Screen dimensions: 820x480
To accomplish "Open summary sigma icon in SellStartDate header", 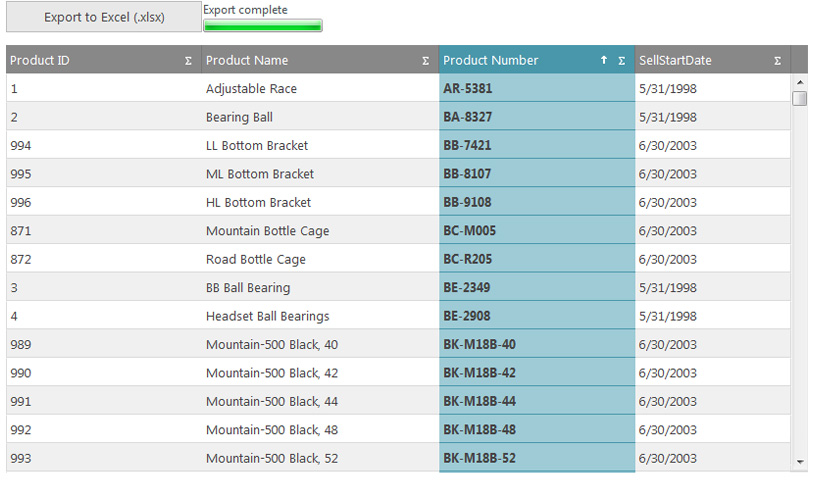I will (778, 61).
